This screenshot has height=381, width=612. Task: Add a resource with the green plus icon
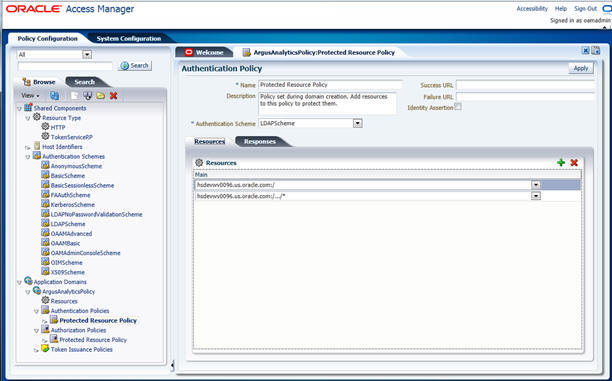561,163
